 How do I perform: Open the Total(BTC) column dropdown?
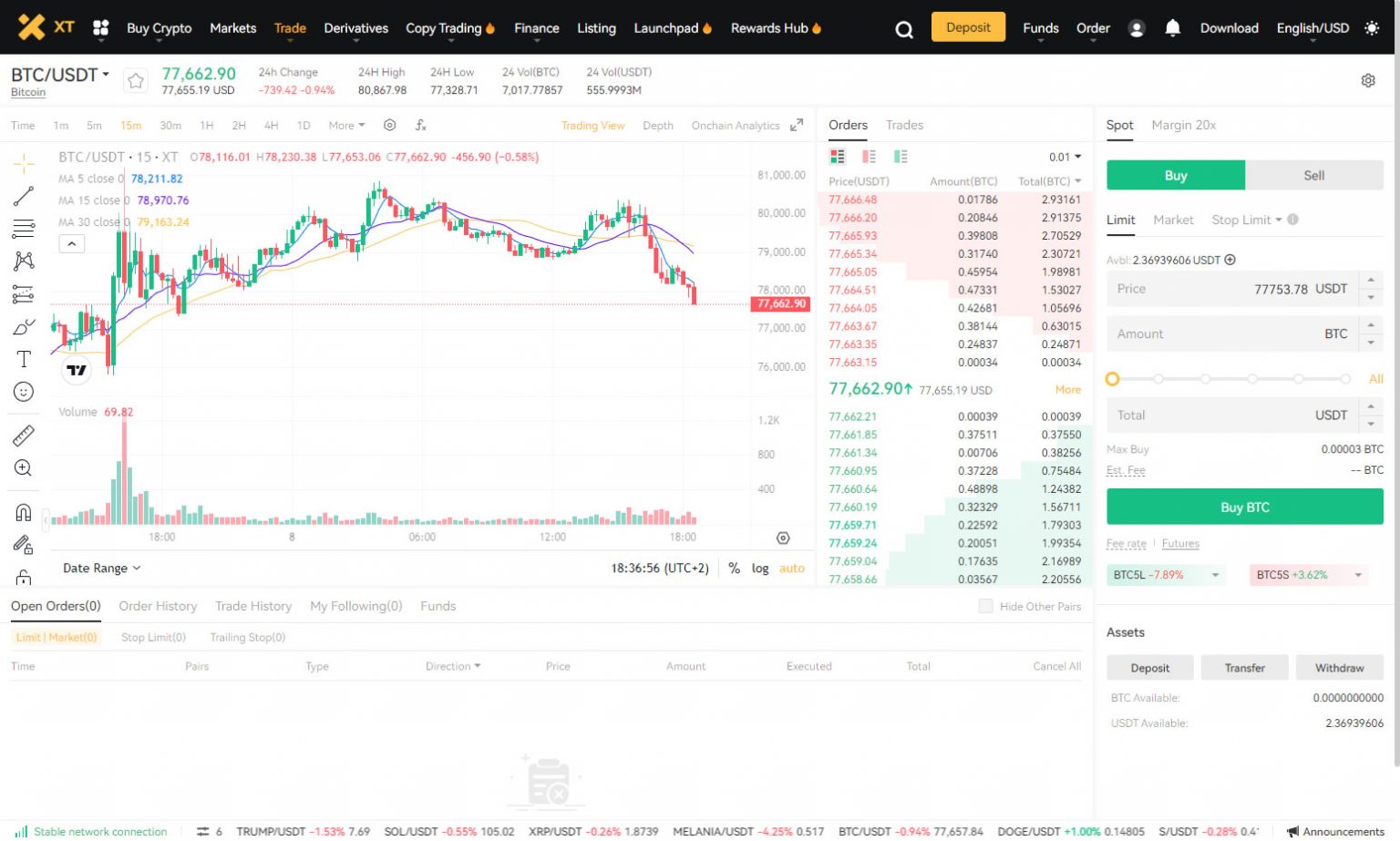point(1049,181)
